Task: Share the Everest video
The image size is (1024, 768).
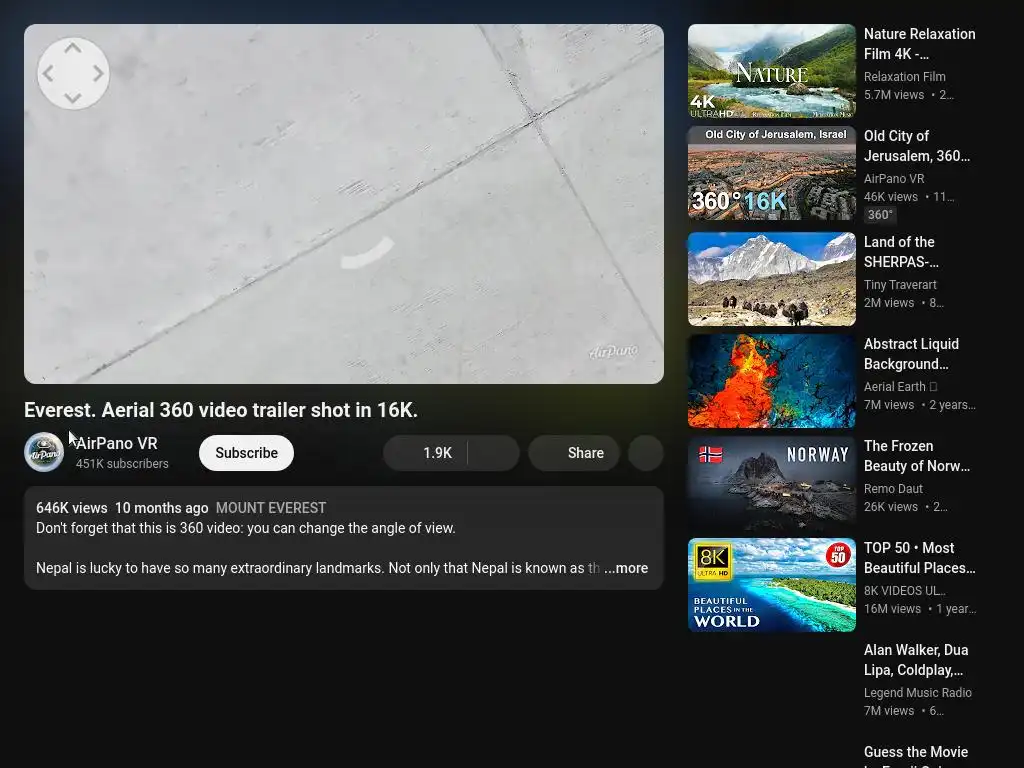Action: [574, 453]
